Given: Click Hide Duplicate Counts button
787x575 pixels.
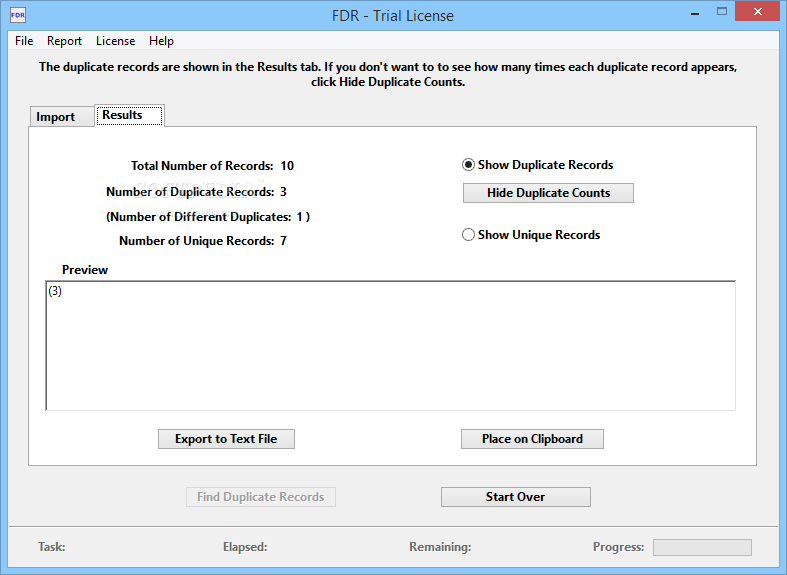Looking at the screenshot, I should 548,193.
